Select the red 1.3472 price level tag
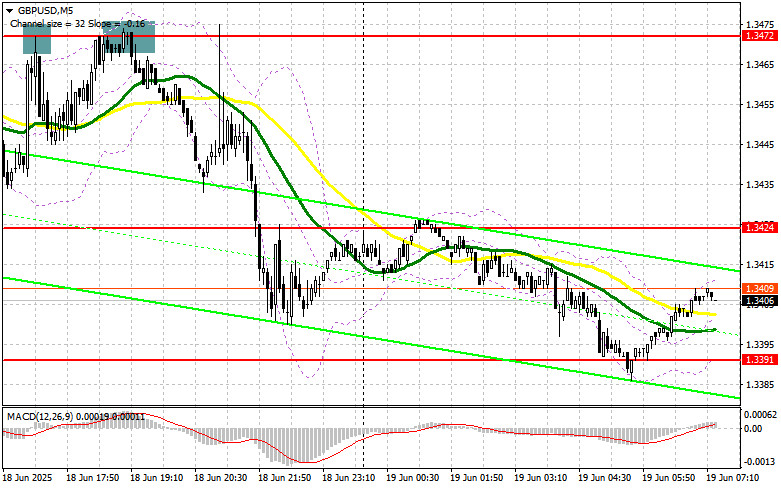Image resolution: width=781 pixels, height=489 pixels. 759,36
